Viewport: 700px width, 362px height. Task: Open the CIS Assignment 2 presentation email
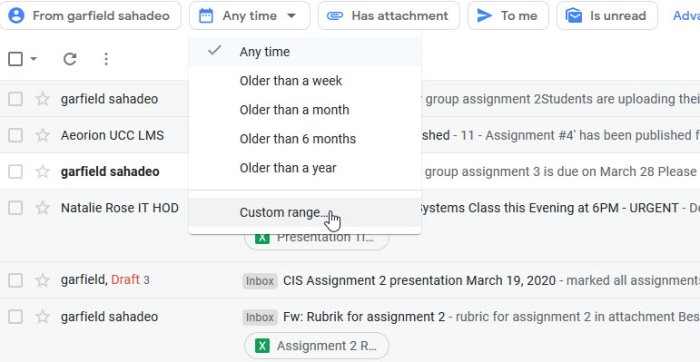tap(419, 280)
